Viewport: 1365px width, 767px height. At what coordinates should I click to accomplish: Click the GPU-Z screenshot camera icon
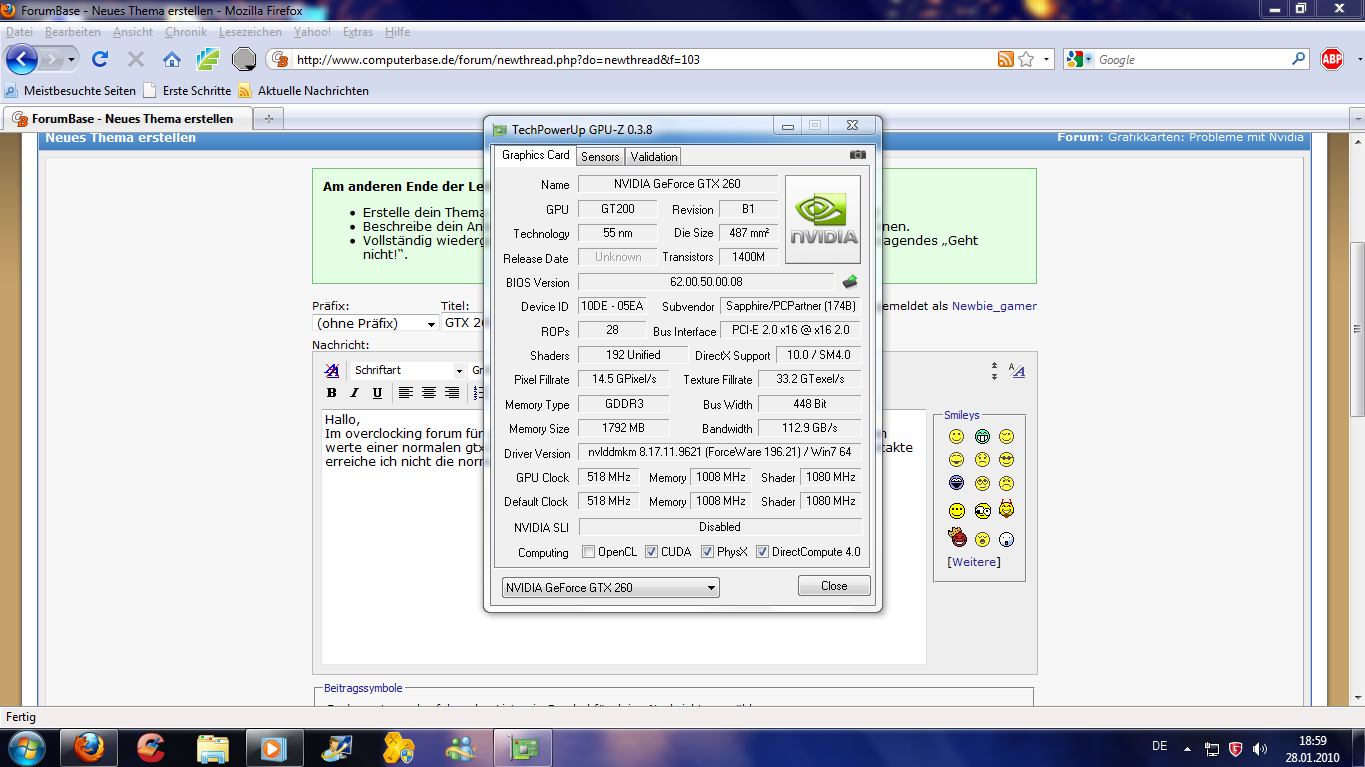coord(858,155)
